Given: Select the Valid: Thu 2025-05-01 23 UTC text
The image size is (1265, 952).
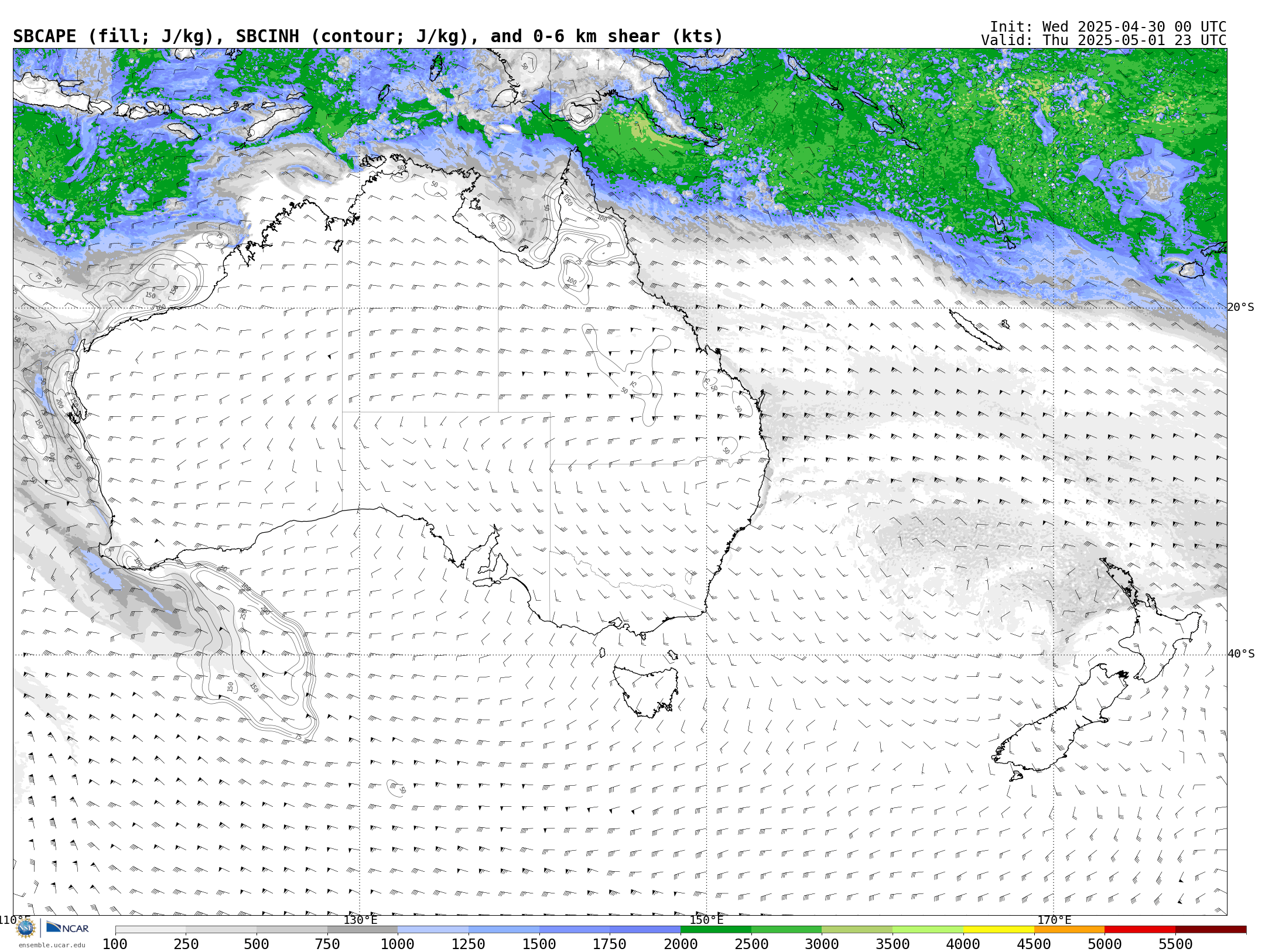Looking at the screenshot, I should tap(1104, 40).
